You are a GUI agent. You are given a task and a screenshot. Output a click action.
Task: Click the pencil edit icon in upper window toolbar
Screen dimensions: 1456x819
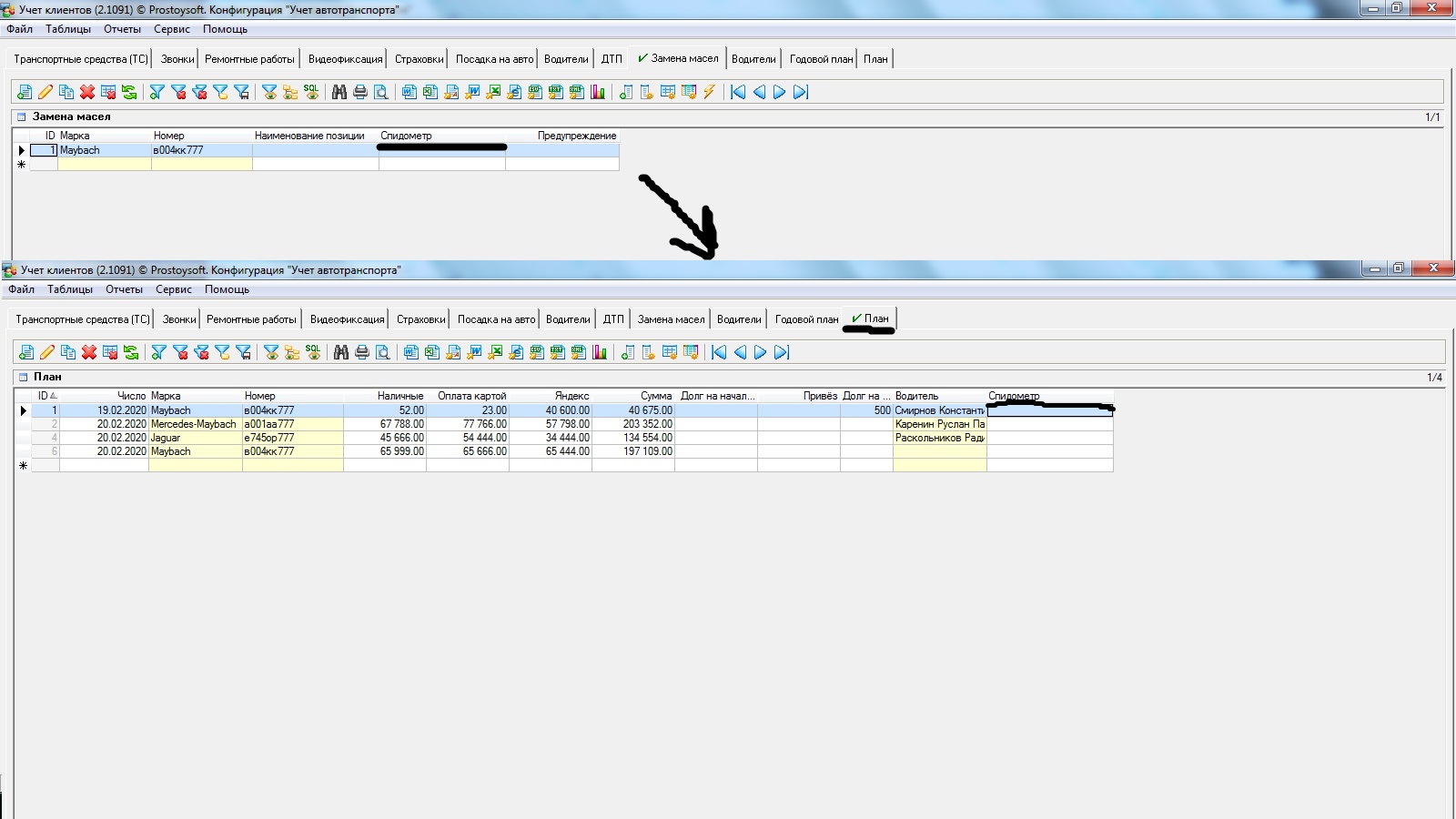pos(45,92)
